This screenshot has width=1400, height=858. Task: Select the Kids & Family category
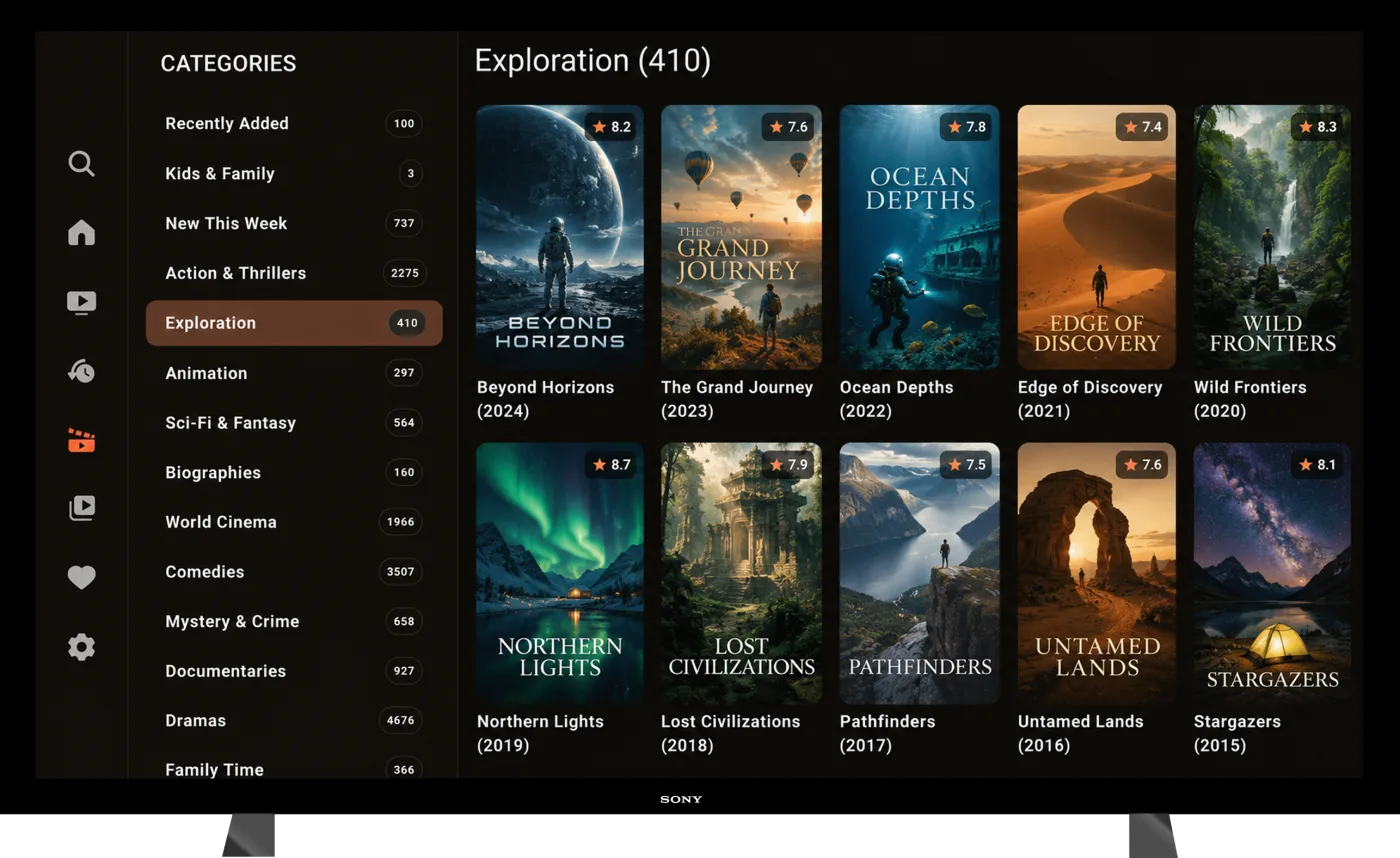click(x=294, y=174)
